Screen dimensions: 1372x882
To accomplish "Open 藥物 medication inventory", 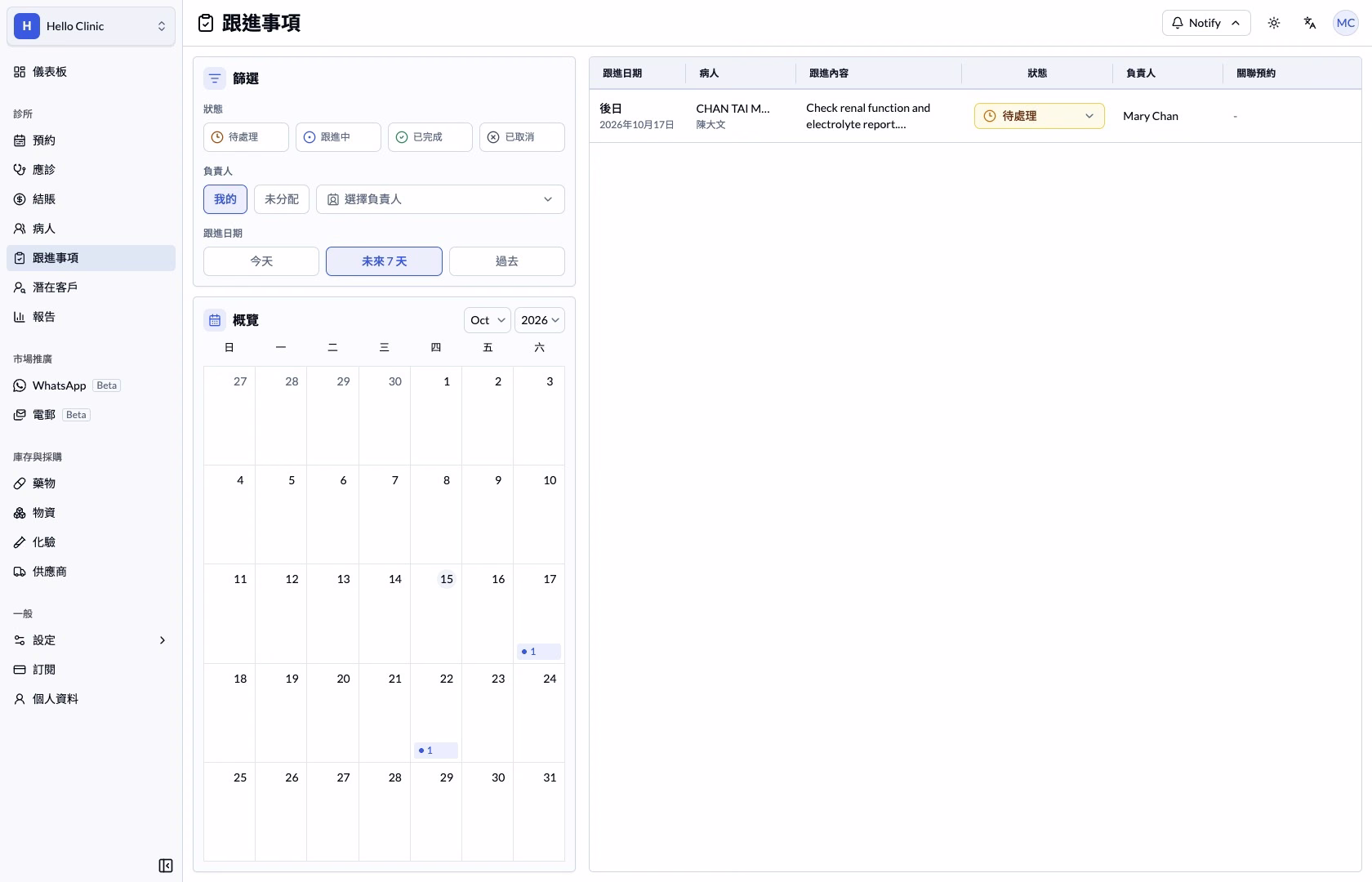I will tap(91, 483).
